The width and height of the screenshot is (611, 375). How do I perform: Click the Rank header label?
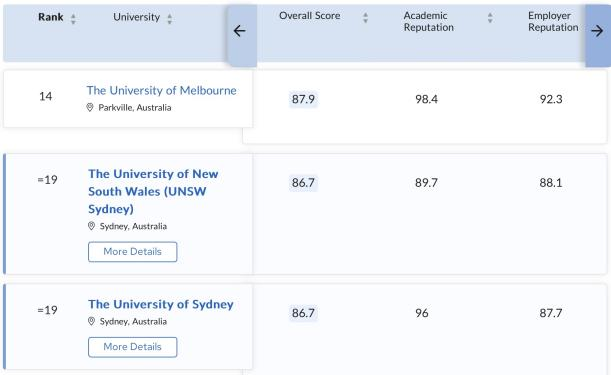coord(51,17)
